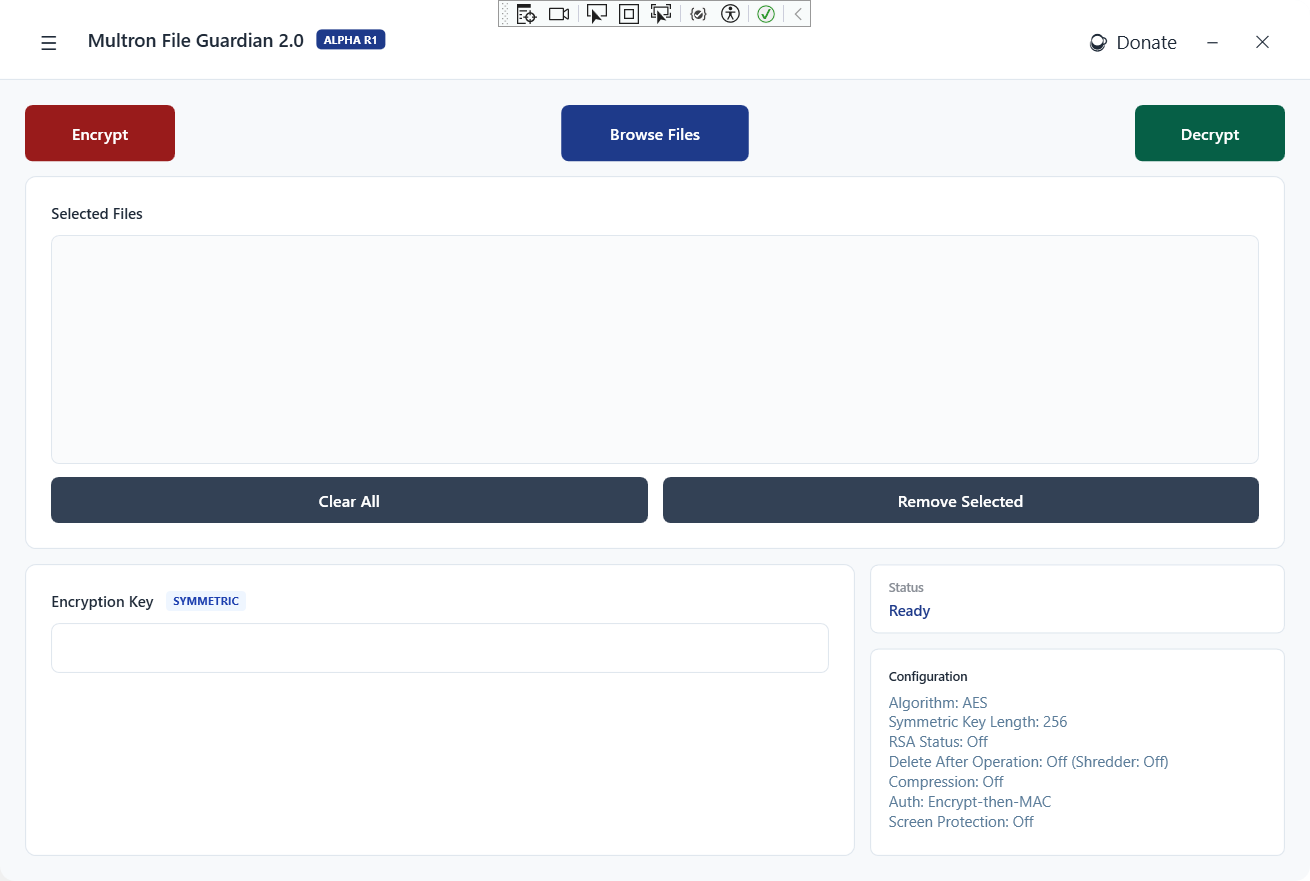Click the track focused element icon
The width and height of the screenshot is (1310, 881).
pos(661,14)
